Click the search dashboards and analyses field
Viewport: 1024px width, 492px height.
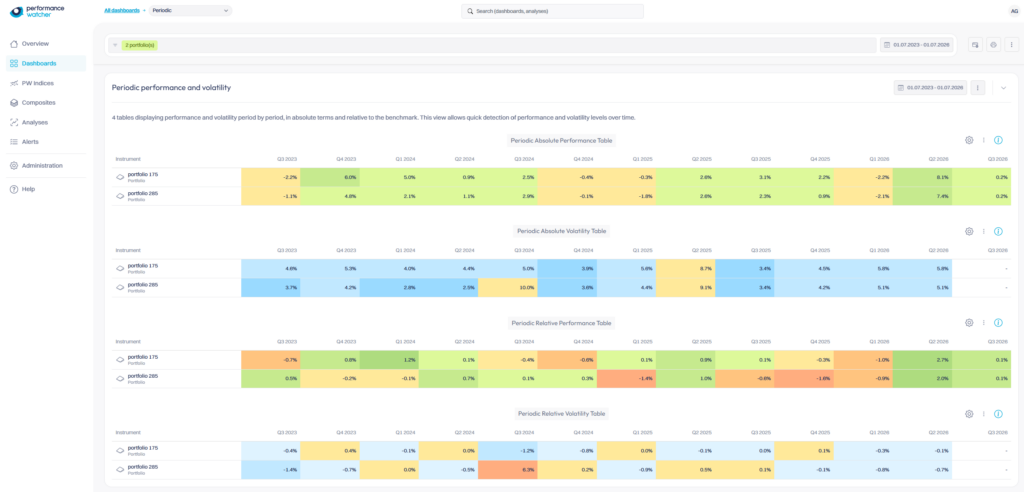552,11
